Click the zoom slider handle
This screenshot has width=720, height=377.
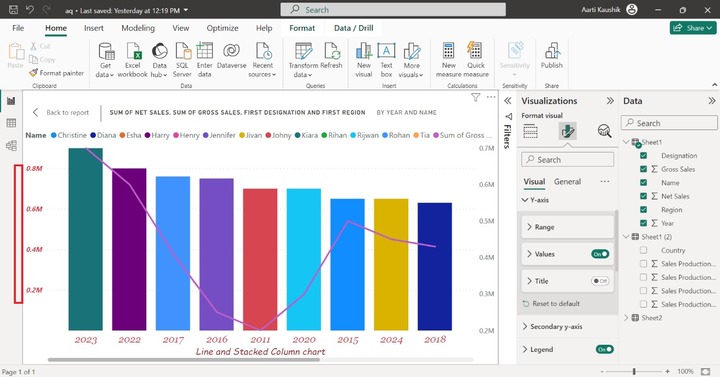tap(634, 371)
